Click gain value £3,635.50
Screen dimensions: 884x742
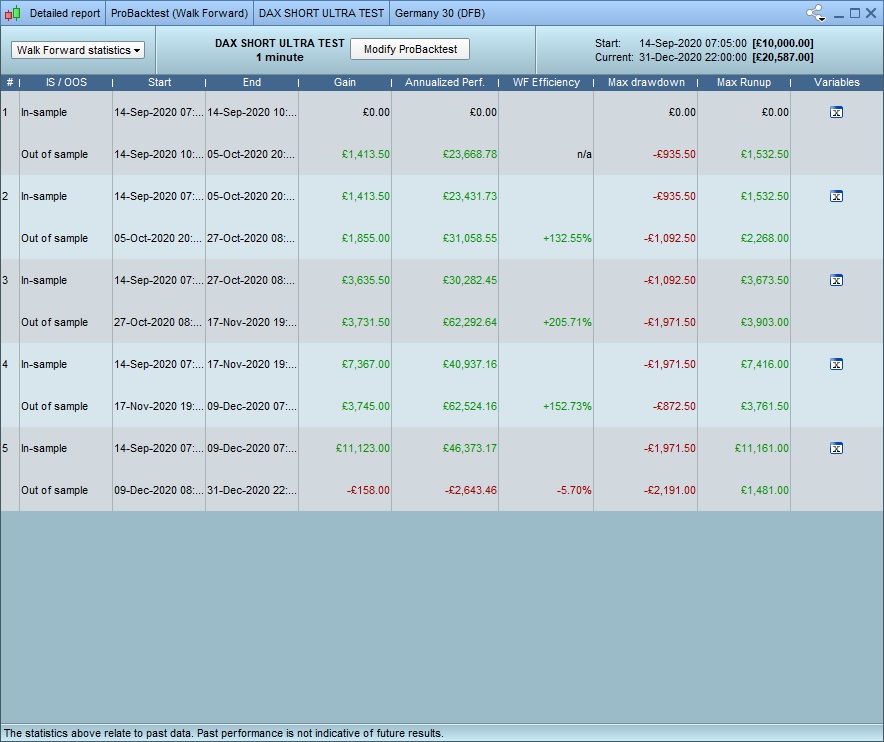click(x=365, y=280)
